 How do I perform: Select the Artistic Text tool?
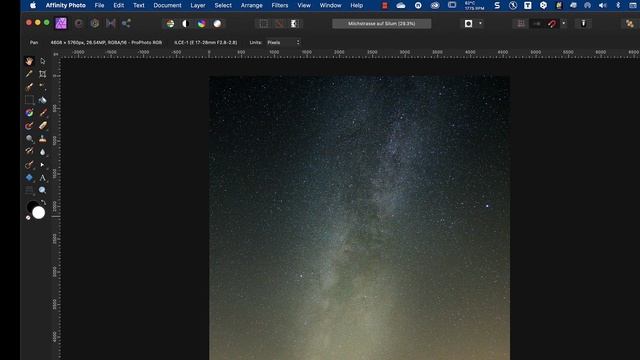tap(42, 178)
